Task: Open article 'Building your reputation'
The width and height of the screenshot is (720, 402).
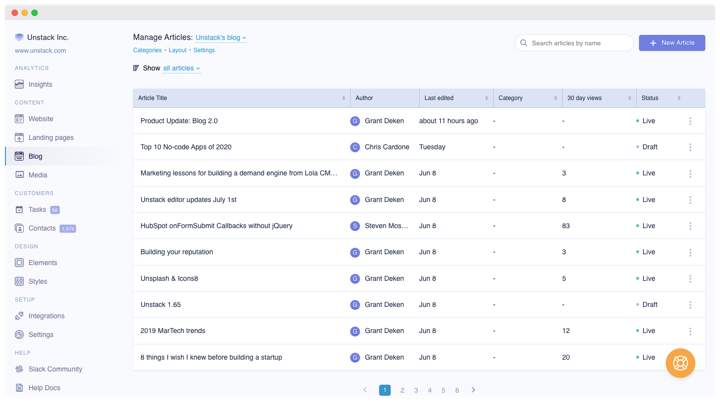Action: (177, 252)
